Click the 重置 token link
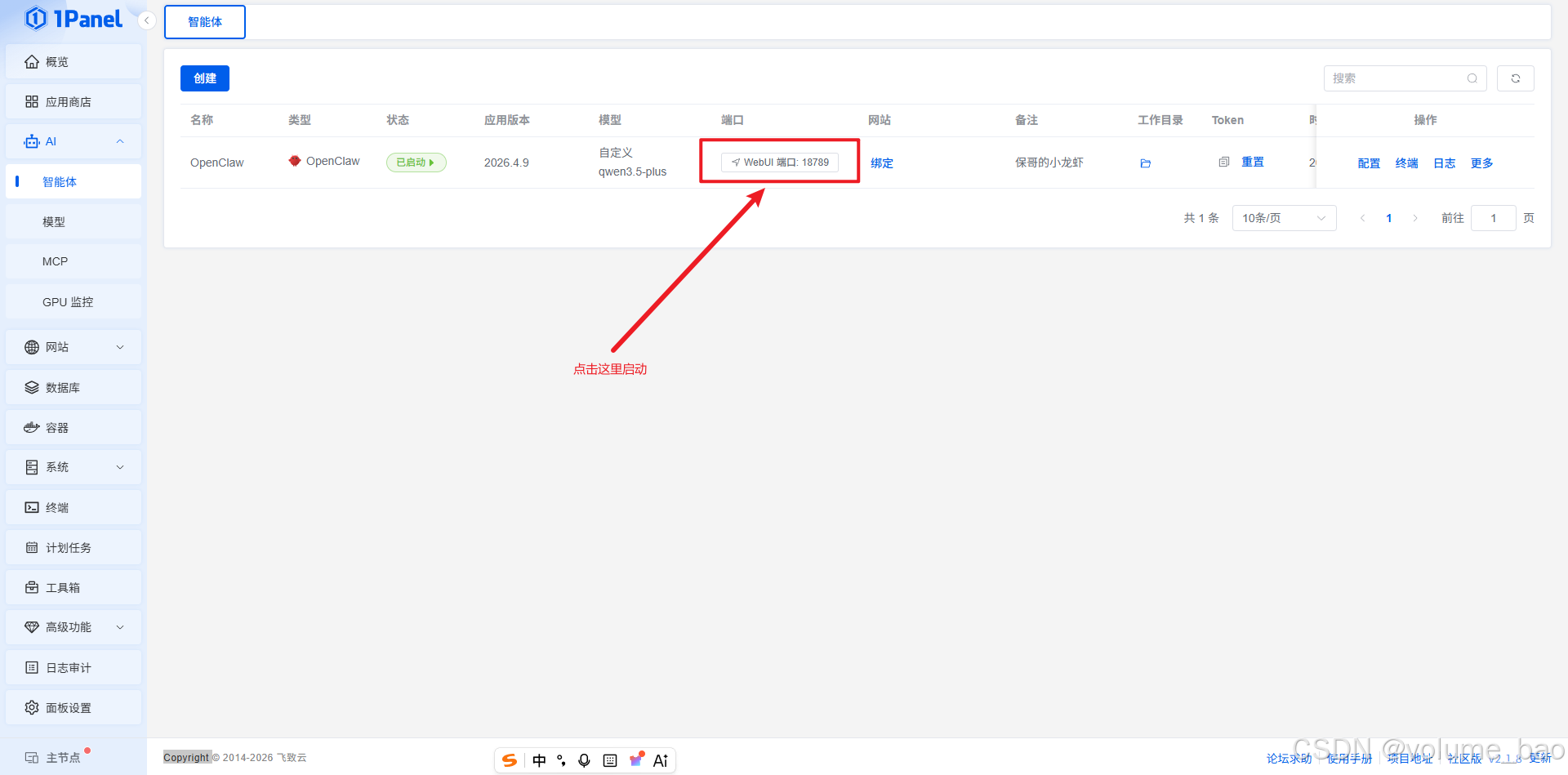The width and height of the screenshot is (1568, 775). [1253, 163]
